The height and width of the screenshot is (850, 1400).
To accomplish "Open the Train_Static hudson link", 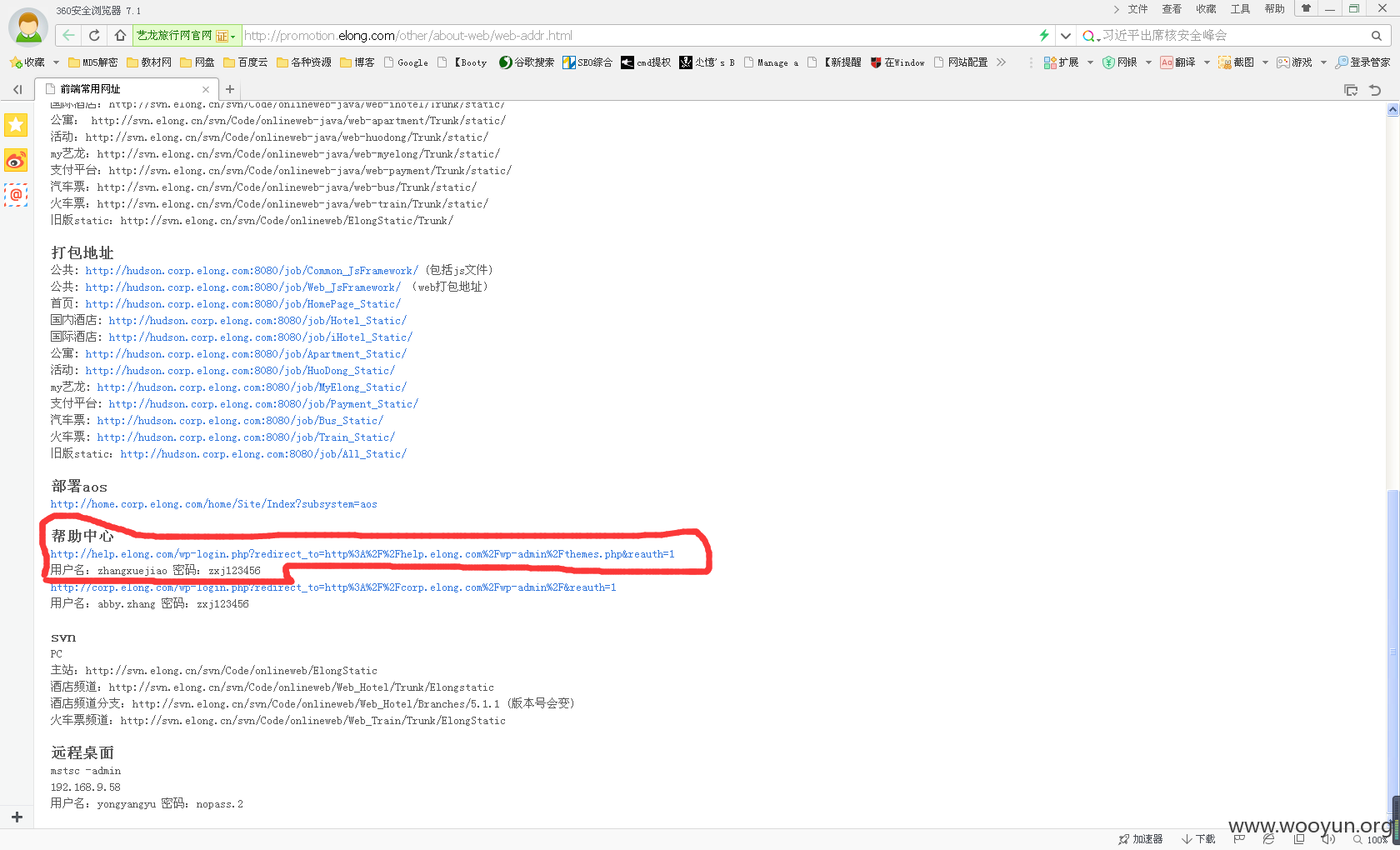I will click(246, 437).
